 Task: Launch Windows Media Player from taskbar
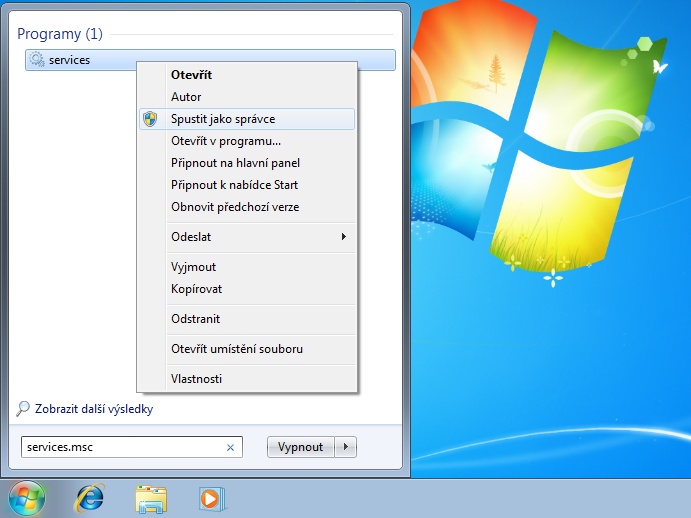pyautogui.click(x=211, y=497)
